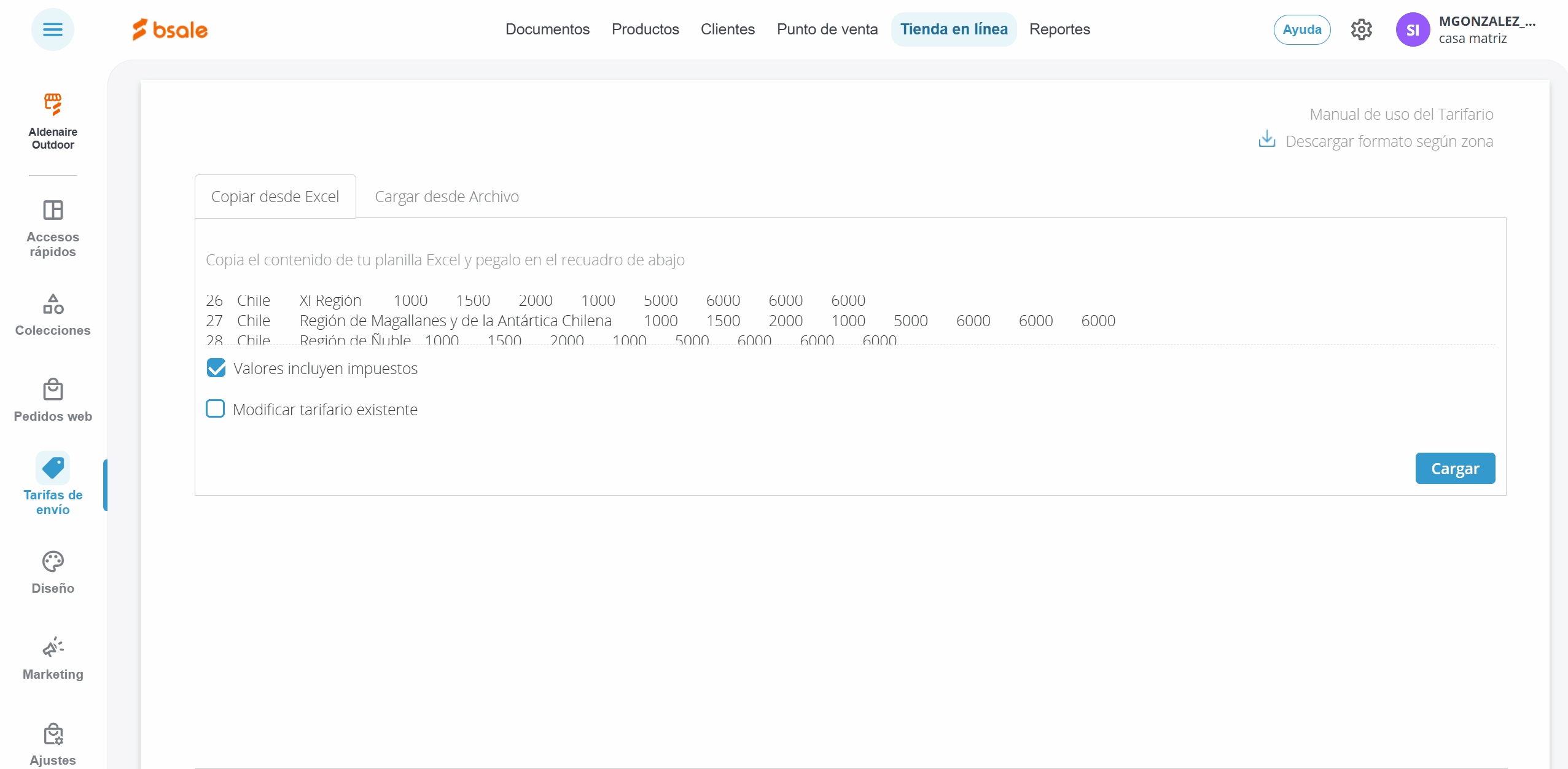Open the SI user account menu
This screenshot has width=1568, height=769.
point(1413,29)
